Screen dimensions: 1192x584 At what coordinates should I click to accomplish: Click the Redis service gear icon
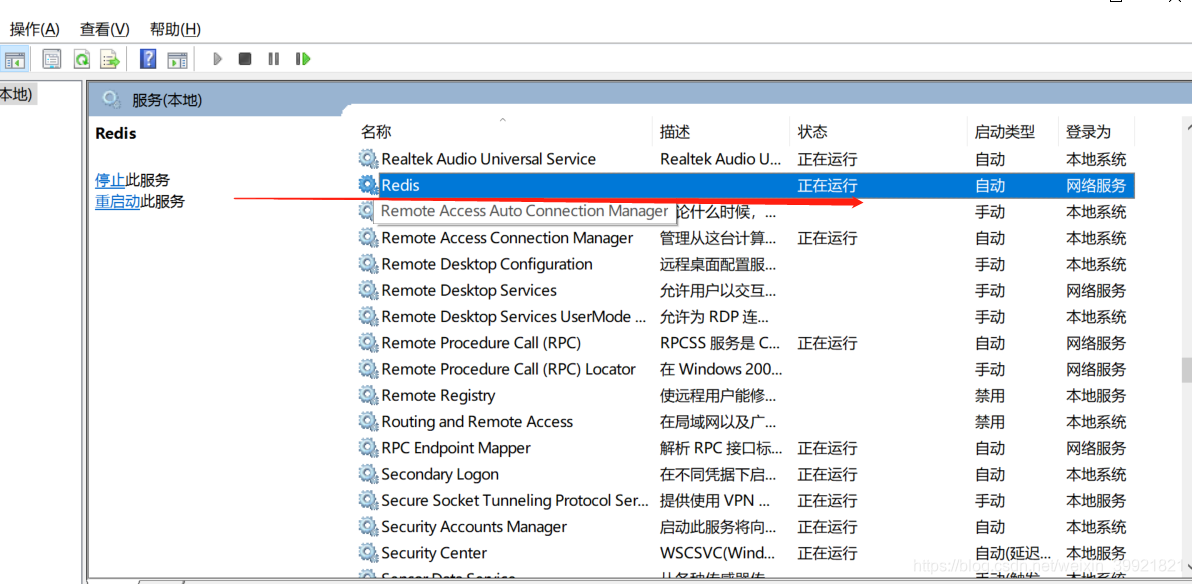368,185
